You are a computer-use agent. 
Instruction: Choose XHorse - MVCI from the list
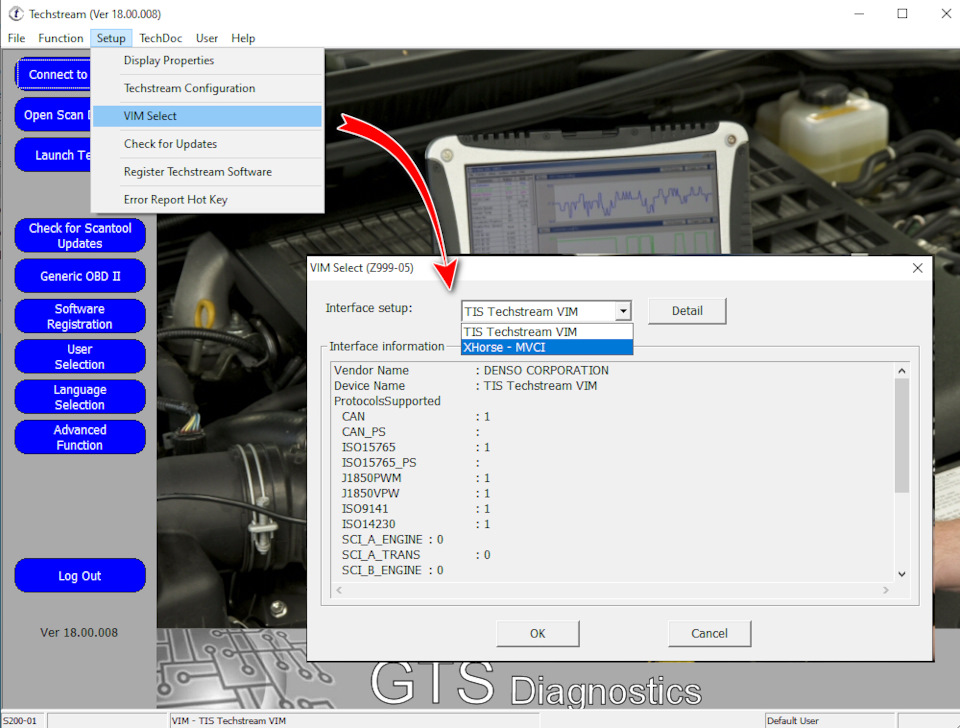click(x=547, y=347)
